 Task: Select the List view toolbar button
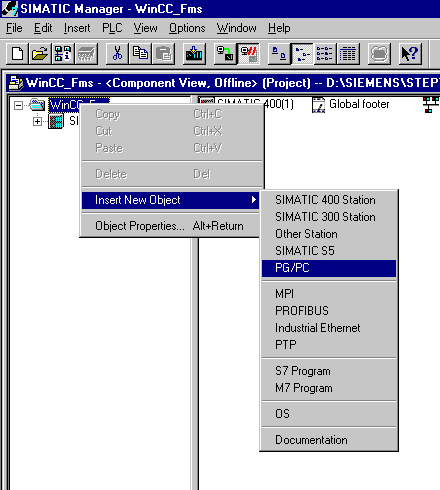coord(325,54)
